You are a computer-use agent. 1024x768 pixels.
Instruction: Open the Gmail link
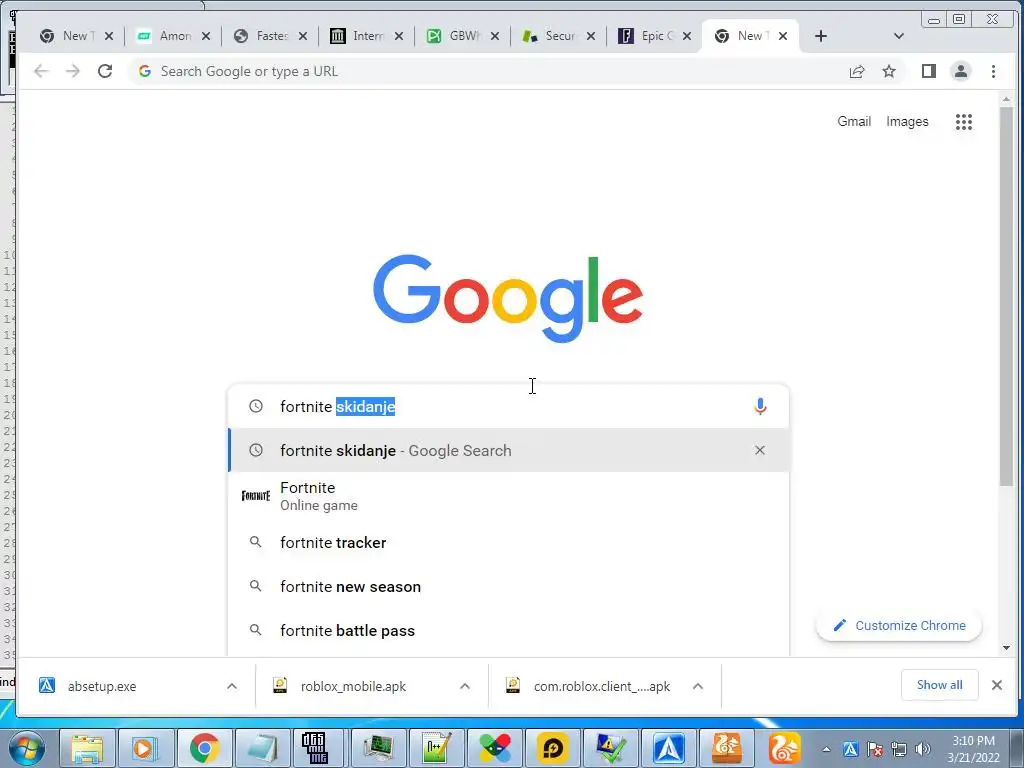pyautogui.click(x=854, y=121)
